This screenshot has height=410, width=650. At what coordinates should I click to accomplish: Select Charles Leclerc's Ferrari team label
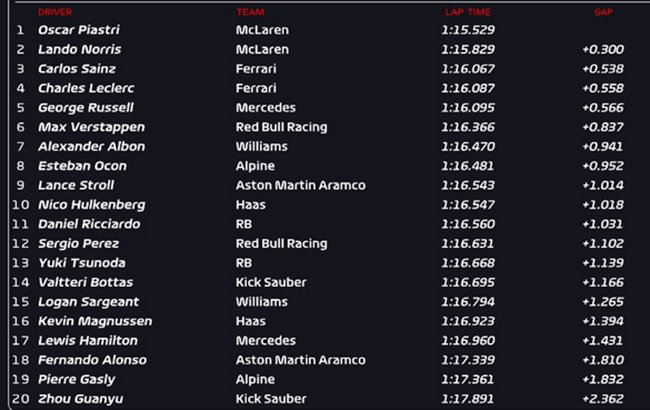254,88
